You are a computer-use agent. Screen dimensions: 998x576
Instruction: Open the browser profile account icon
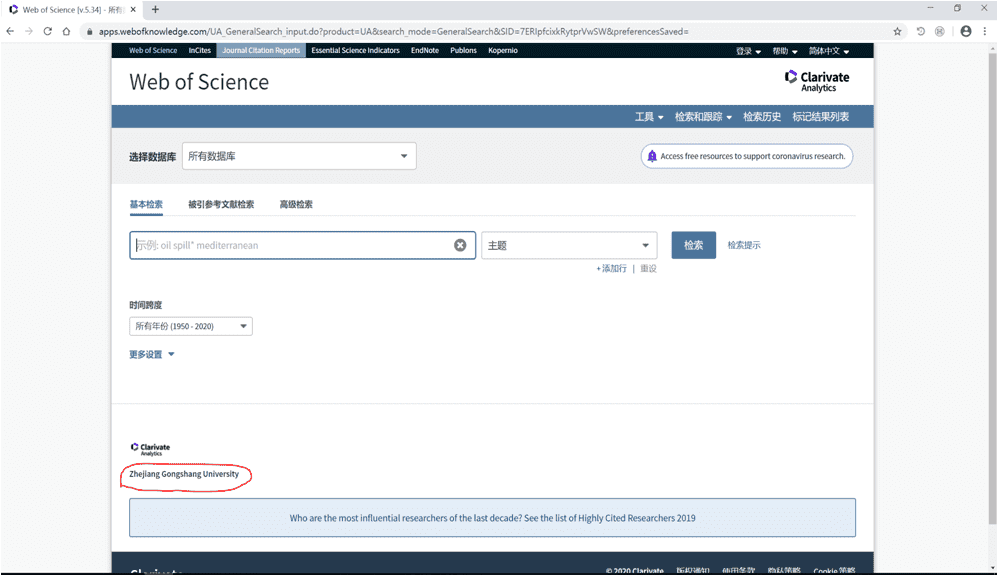coord(965,31)
